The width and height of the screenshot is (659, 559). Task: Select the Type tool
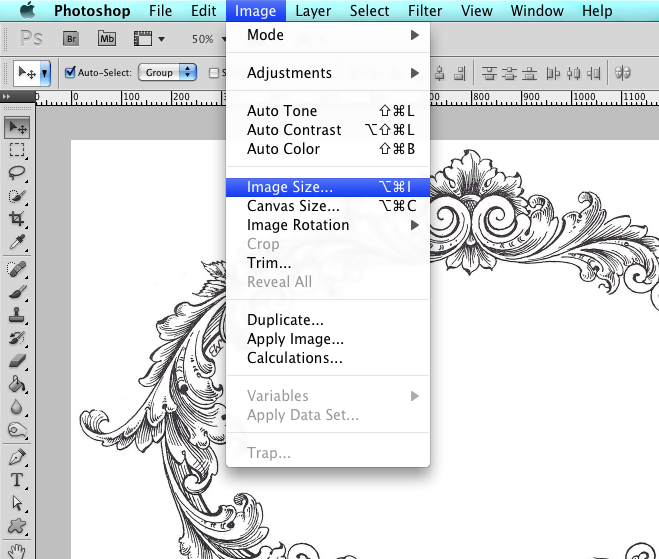click(17, 480)
